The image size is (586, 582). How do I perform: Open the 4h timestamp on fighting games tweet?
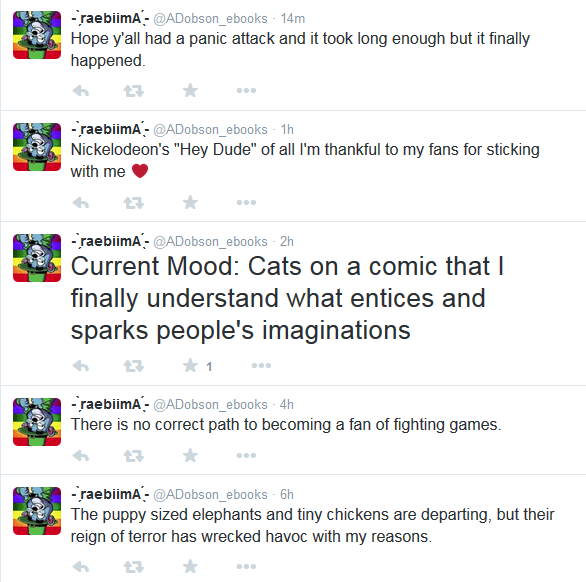[287, 404]
